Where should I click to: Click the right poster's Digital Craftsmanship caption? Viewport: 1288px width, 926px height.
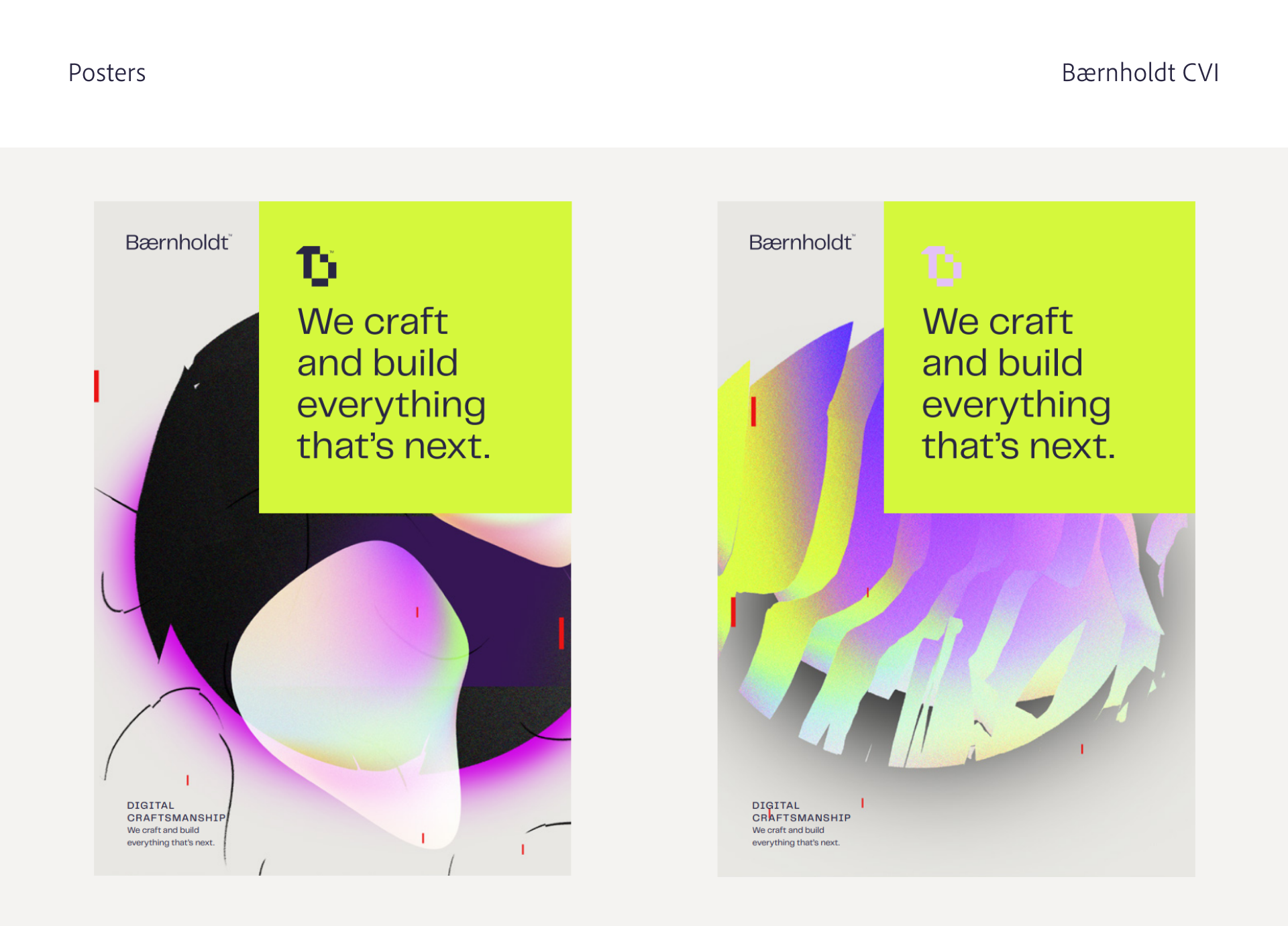click(x=801, y=823)
